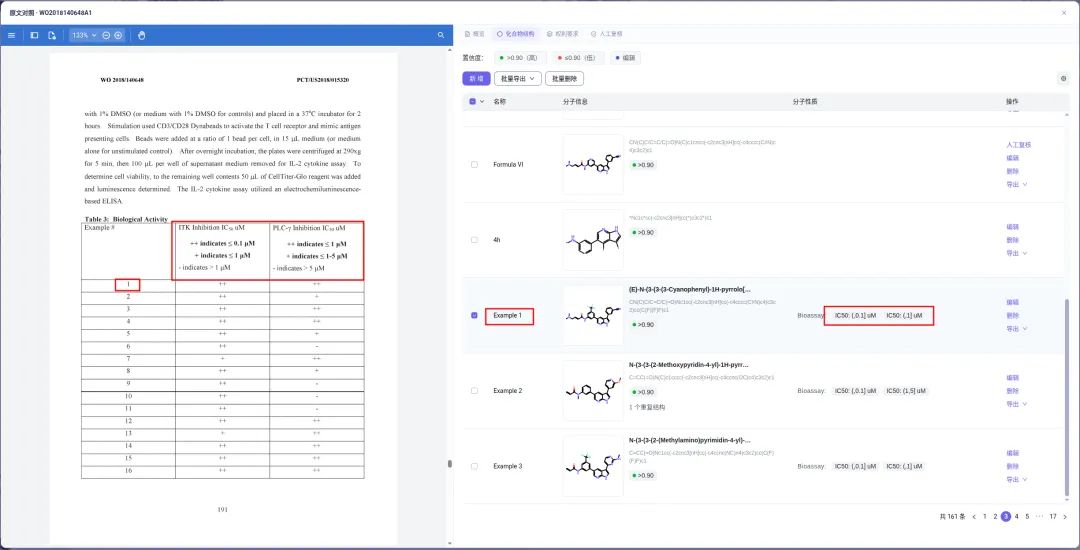Screen dimensions: 1080x550
Task: Open the 133% zoom level dropdown
Action: tap(84, 35)
